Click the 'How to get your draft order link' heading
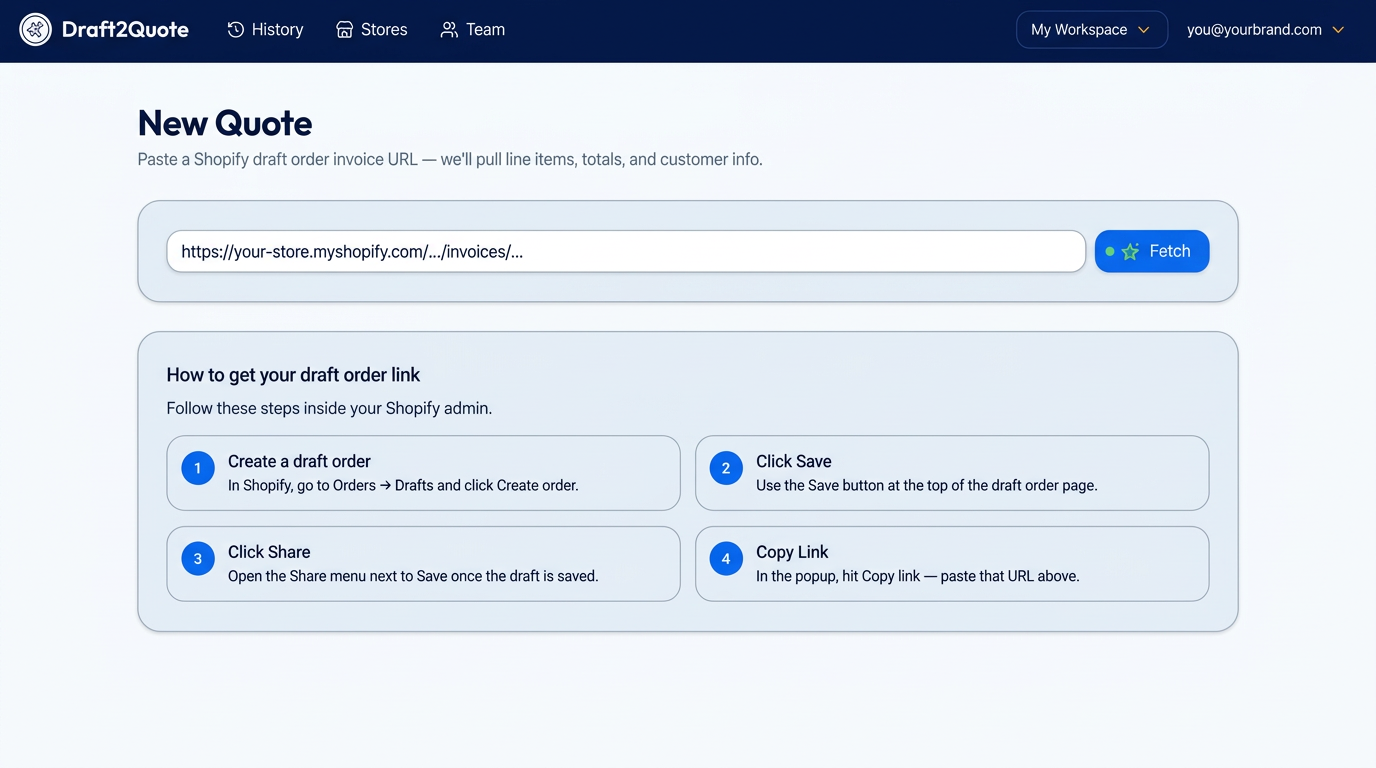Viewport: 1376px width, 768px height. [x=293, y=375]
